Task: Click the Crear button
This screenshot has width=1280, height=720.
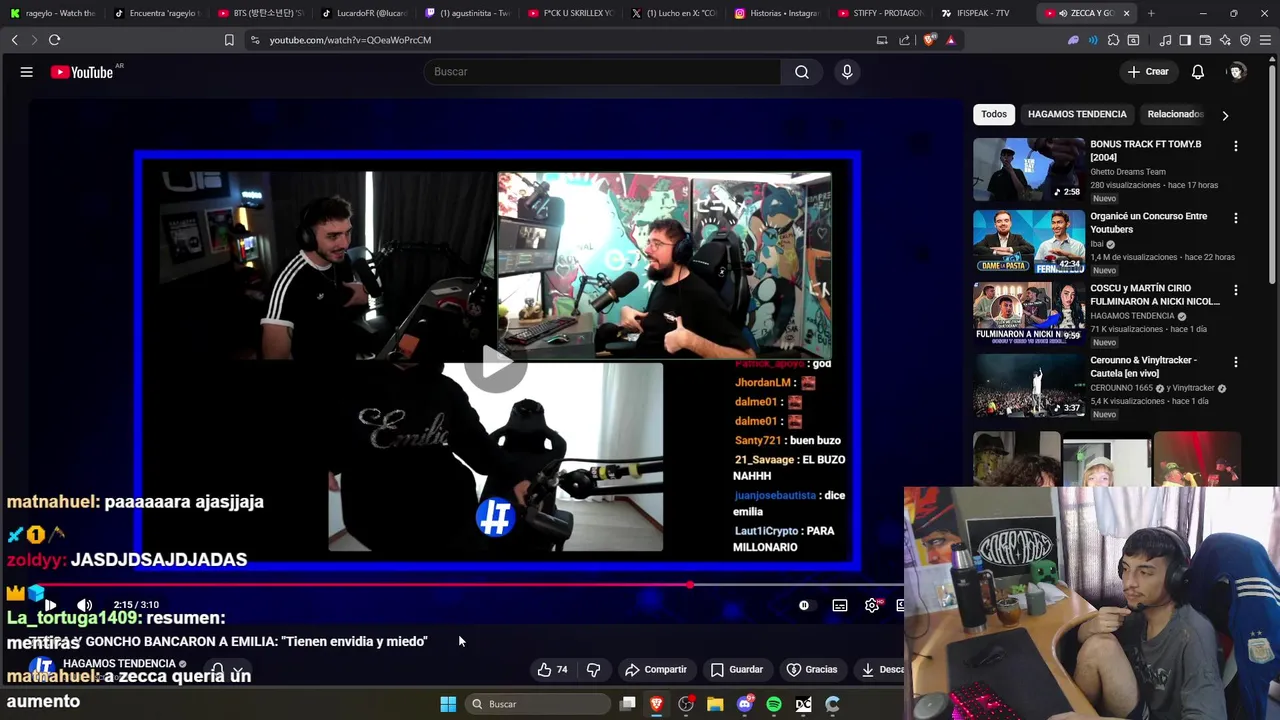Action: 1148,72
